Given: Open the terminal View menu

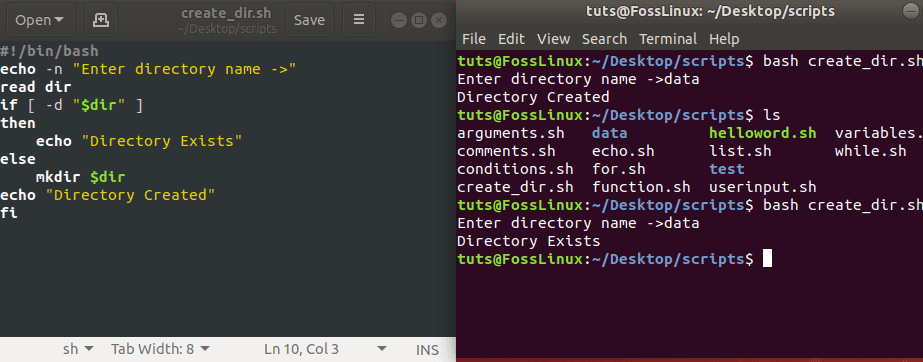Looking at the screenshot, I should point(553,39).
